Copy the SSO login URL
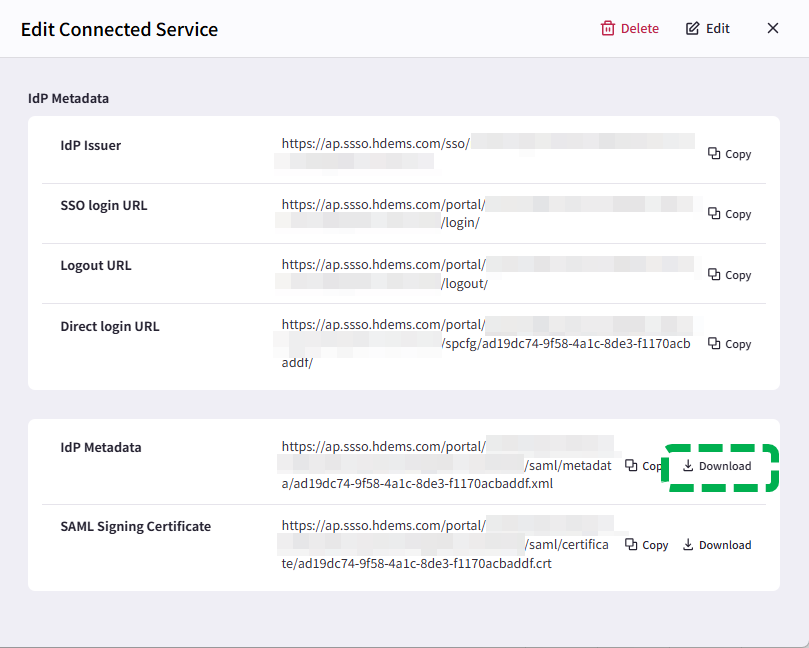Viewport: 809px width, 648px height. 729,214
